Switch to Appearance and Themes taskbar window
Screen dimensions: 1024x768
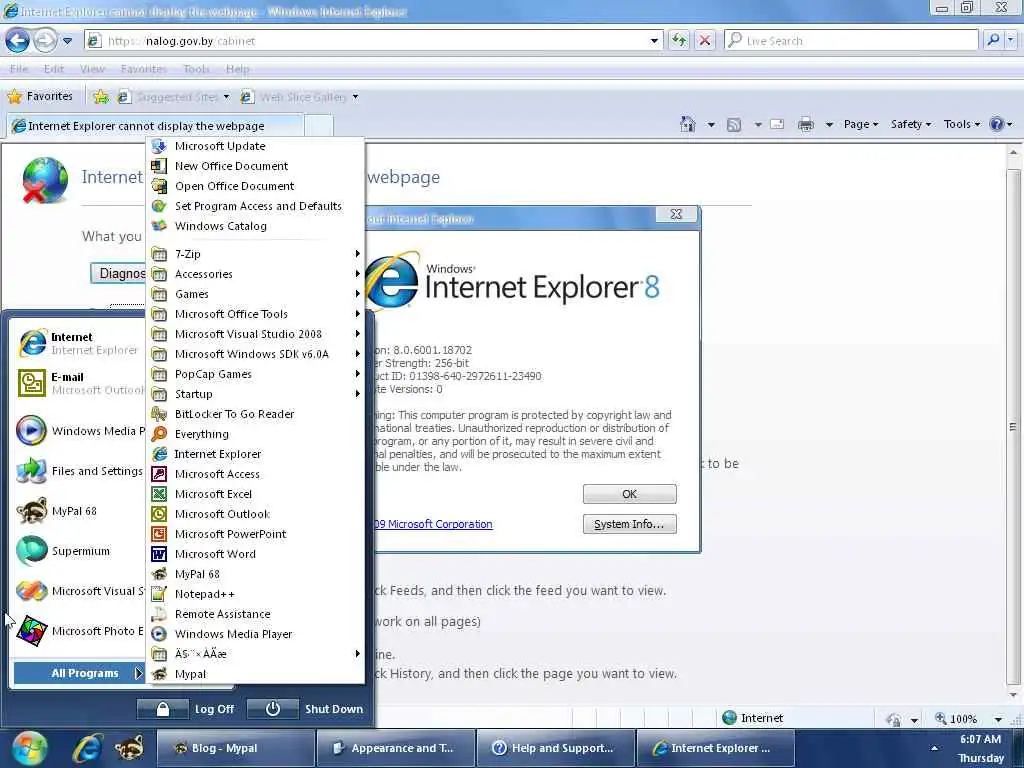(x=396, y=748)
